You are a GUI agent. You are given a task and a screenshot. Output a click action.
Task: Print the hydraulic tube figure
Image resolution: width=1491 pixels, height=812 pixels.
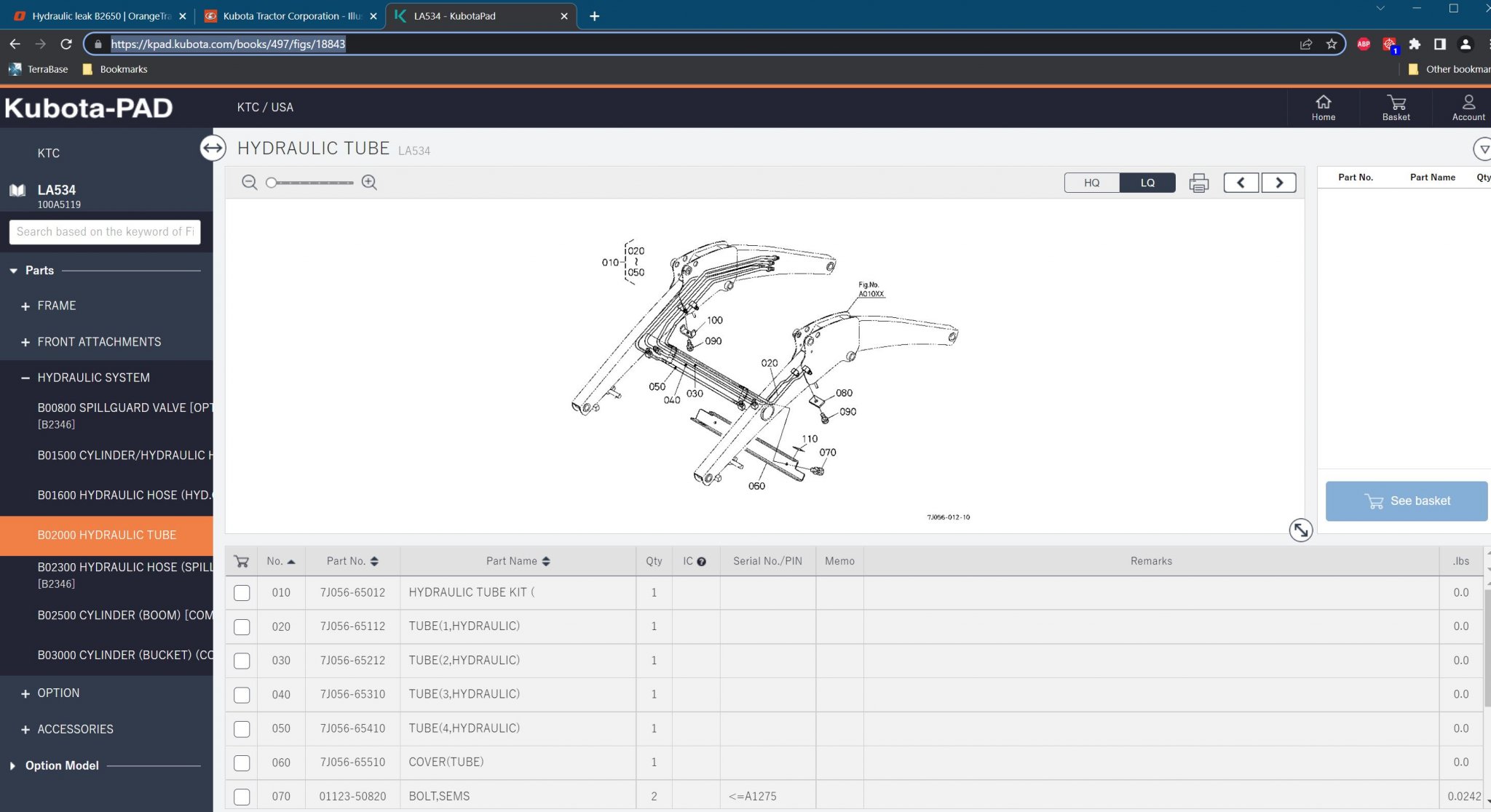click(1198, 183)
